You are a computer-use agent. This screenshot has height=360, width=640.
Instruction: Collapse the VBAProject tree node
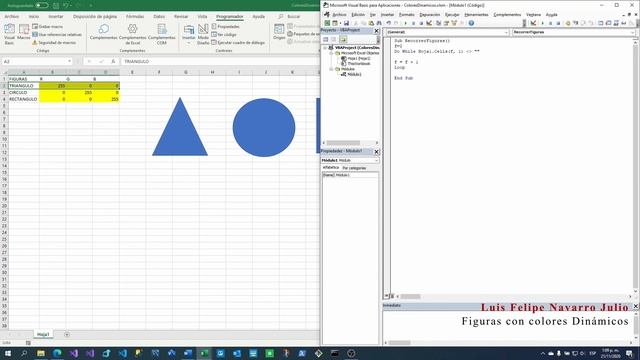tap(325, 48)
